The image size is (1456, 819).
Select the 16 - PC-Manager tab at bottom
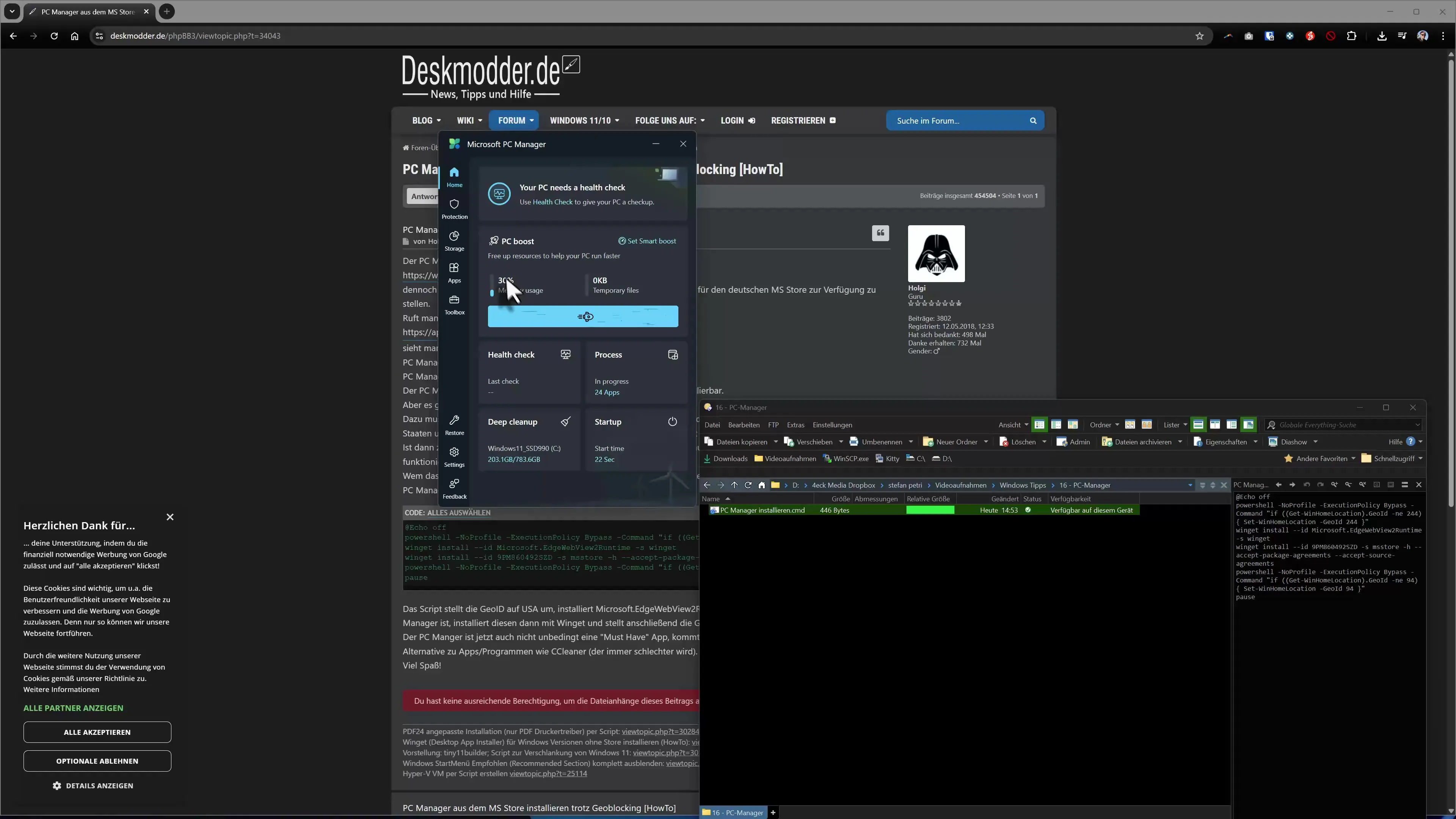click(x=733, y=812)
